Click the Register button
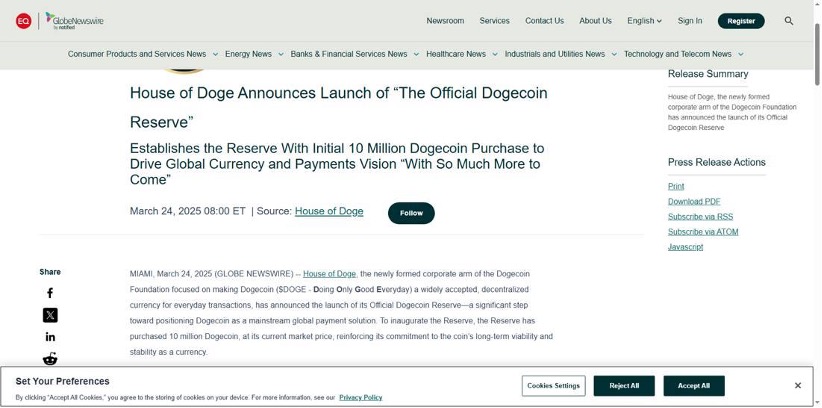This screenshot has height=408, width=822. pos(741,21)
